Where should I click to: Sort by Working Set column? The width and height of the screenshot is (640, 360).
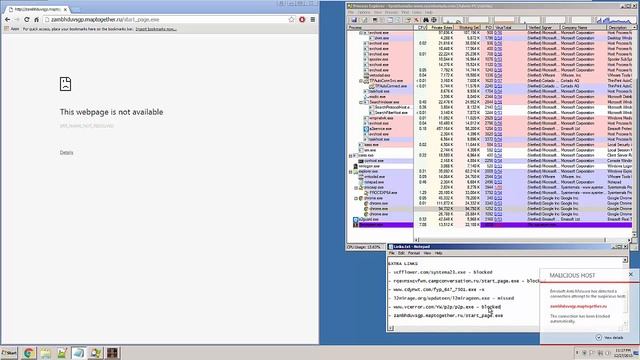pos(468,27)
